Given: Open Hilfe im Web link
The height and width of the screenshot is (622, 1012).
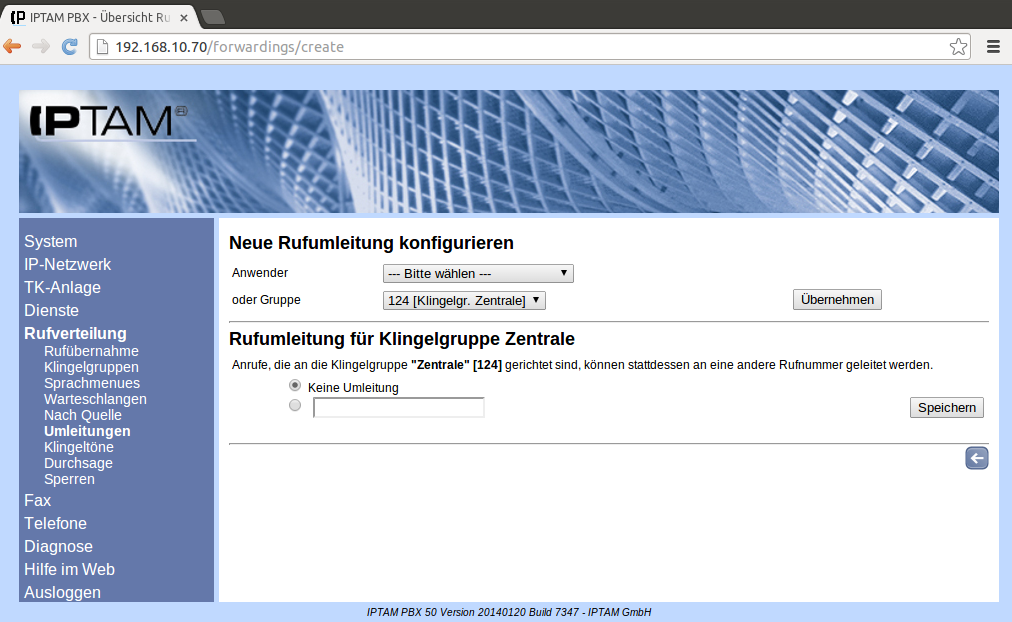Looking at the screenshot, I should pyautogui.click(x=69, y=569).
